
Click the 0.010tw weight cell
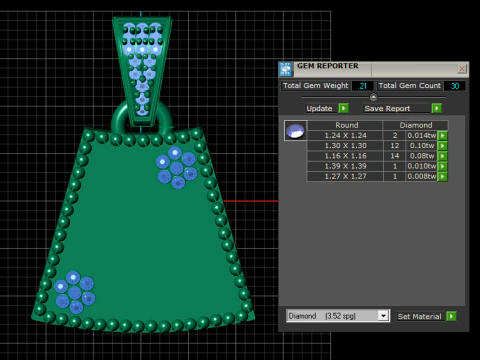click(x=421, y=166)
